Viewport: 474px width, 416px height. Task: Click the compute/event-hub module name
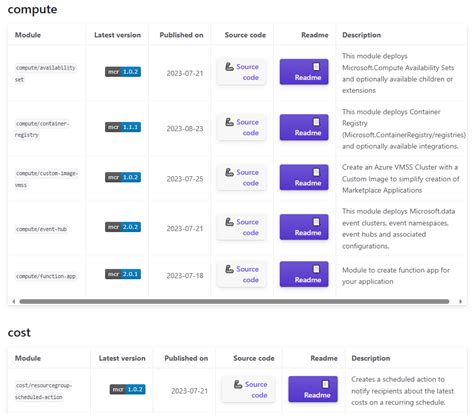[x=41, y=229]
